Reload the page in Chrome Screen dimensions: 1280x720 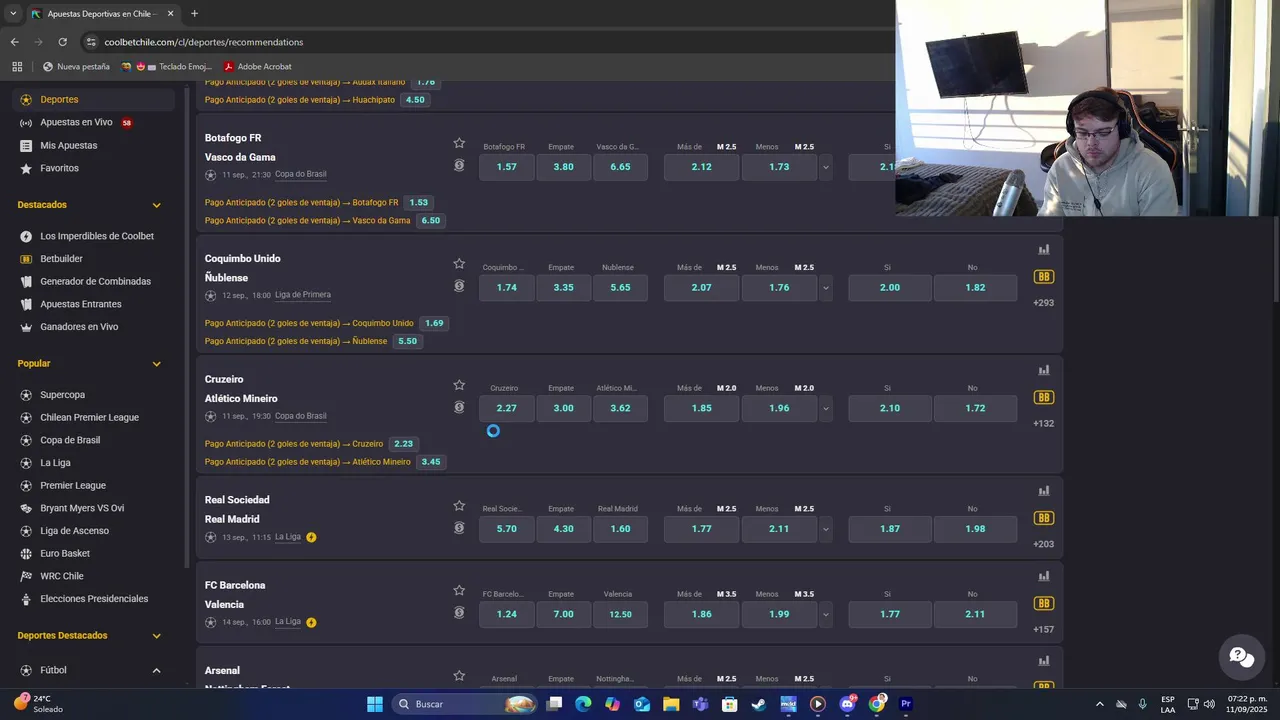[x=62, y=42]
